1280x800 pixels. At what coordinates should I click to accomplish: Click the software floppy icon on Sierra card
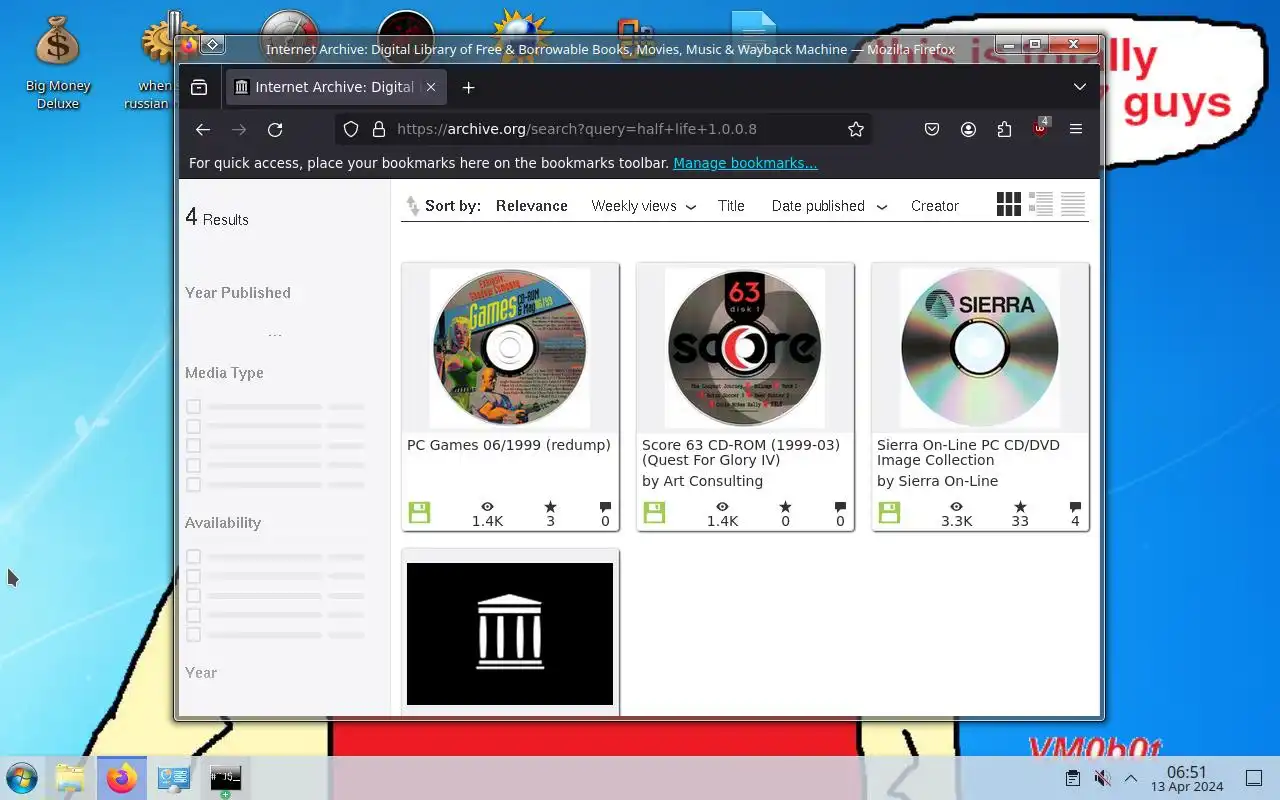(889, 513)
